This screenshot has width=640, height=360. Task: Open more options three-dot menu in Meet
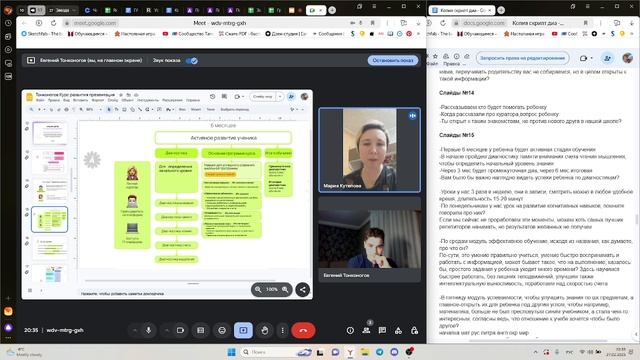pos(282,330)
